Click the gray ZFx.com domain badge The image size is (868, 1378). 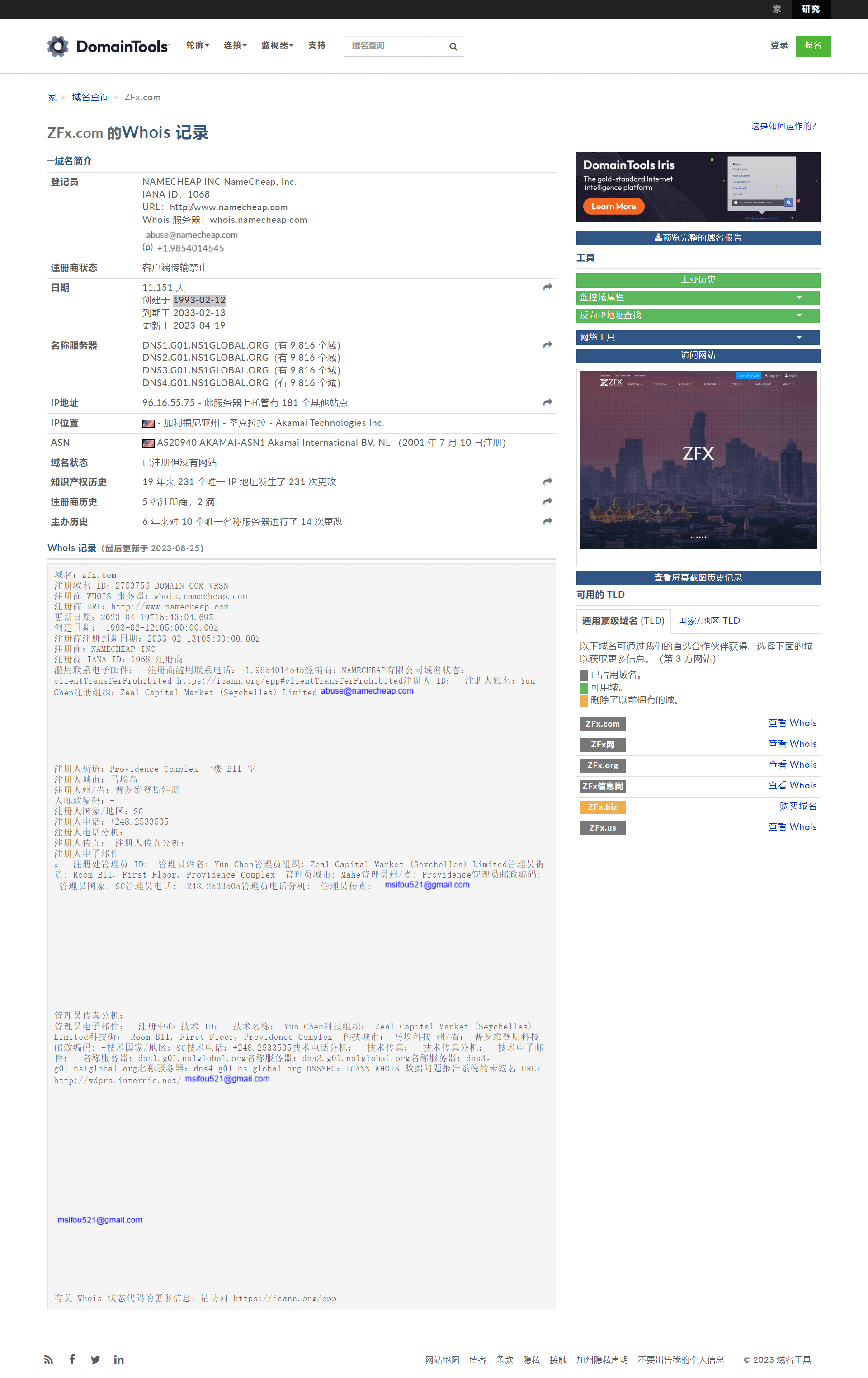pyautogui.click(x=603, y=724)
